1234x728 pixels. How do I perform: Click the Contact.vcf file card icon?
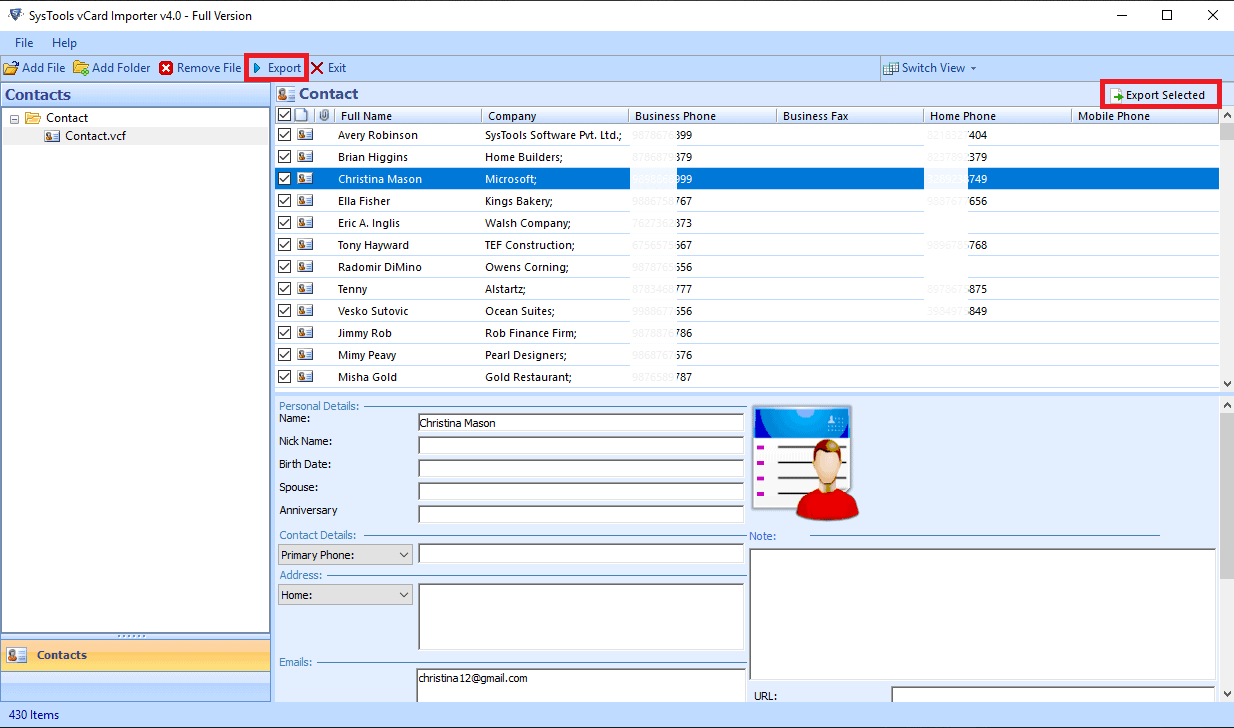tap(52, 136)
